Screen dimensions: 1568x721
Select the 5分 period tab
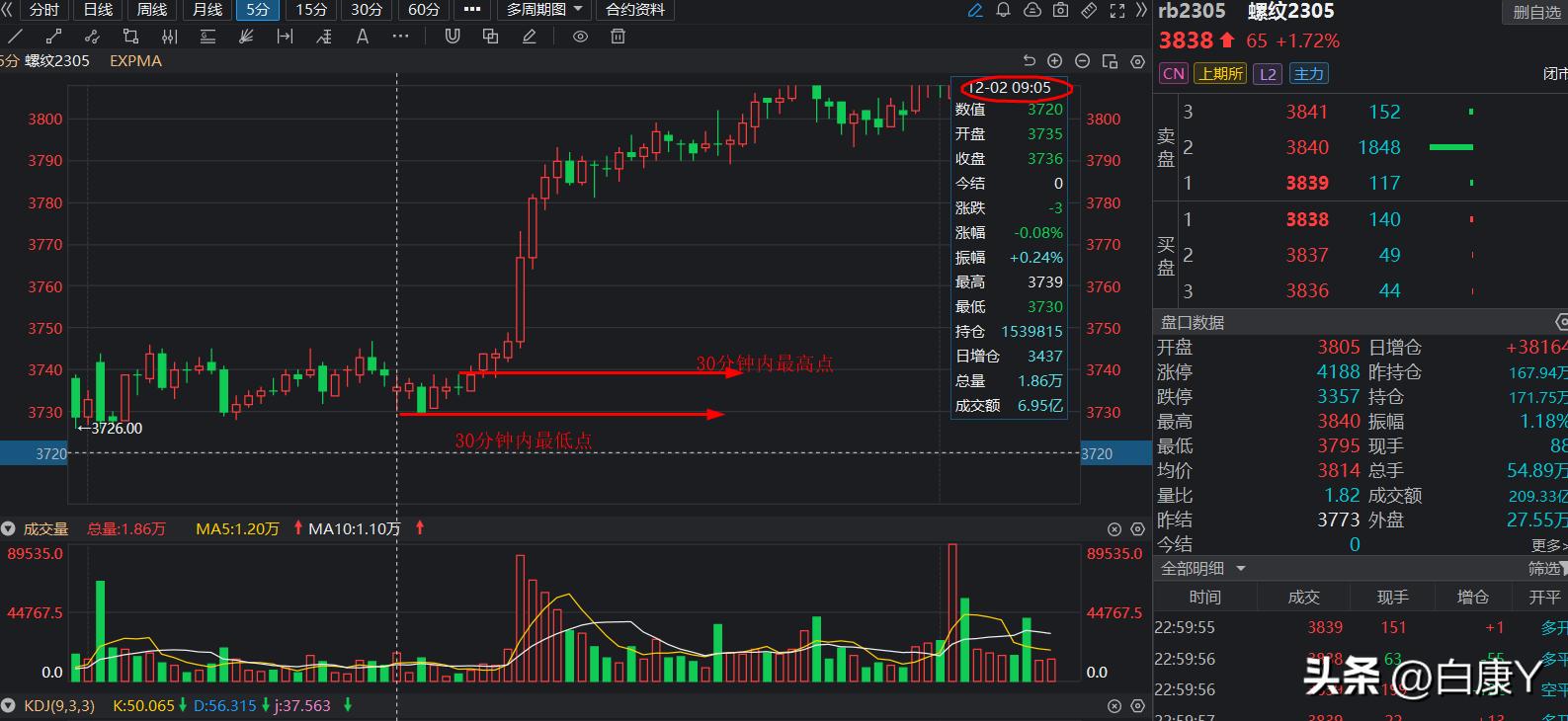click(x=258, y=10)
